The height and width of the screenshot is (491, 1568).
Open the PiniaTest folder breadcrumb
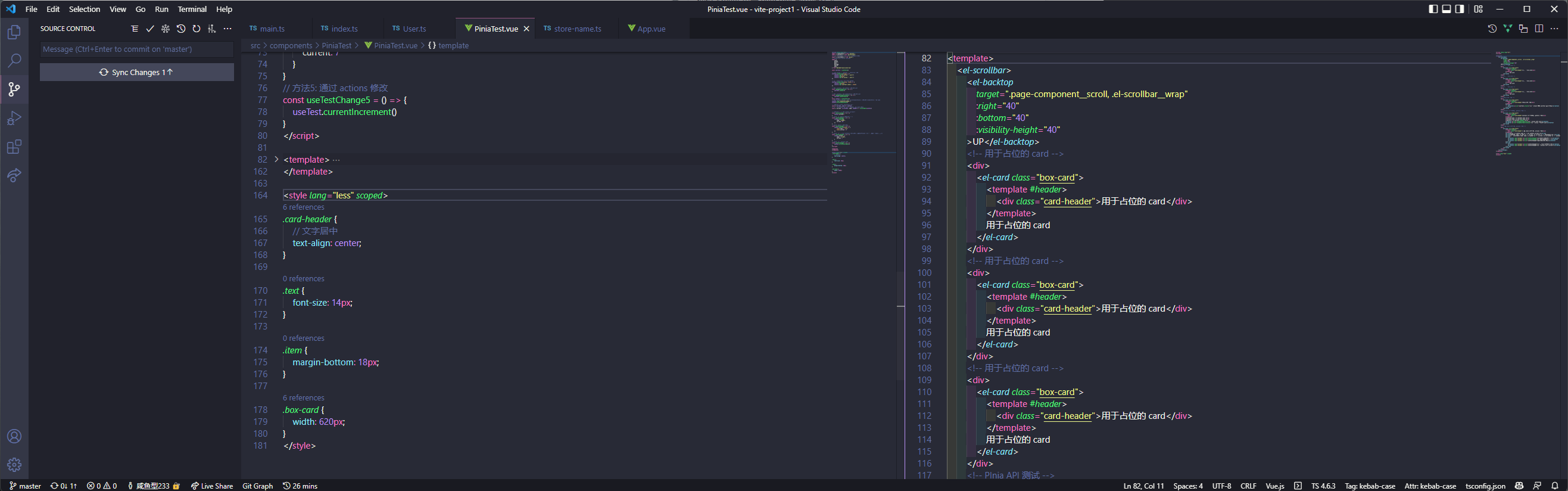[x=336, y=46]
